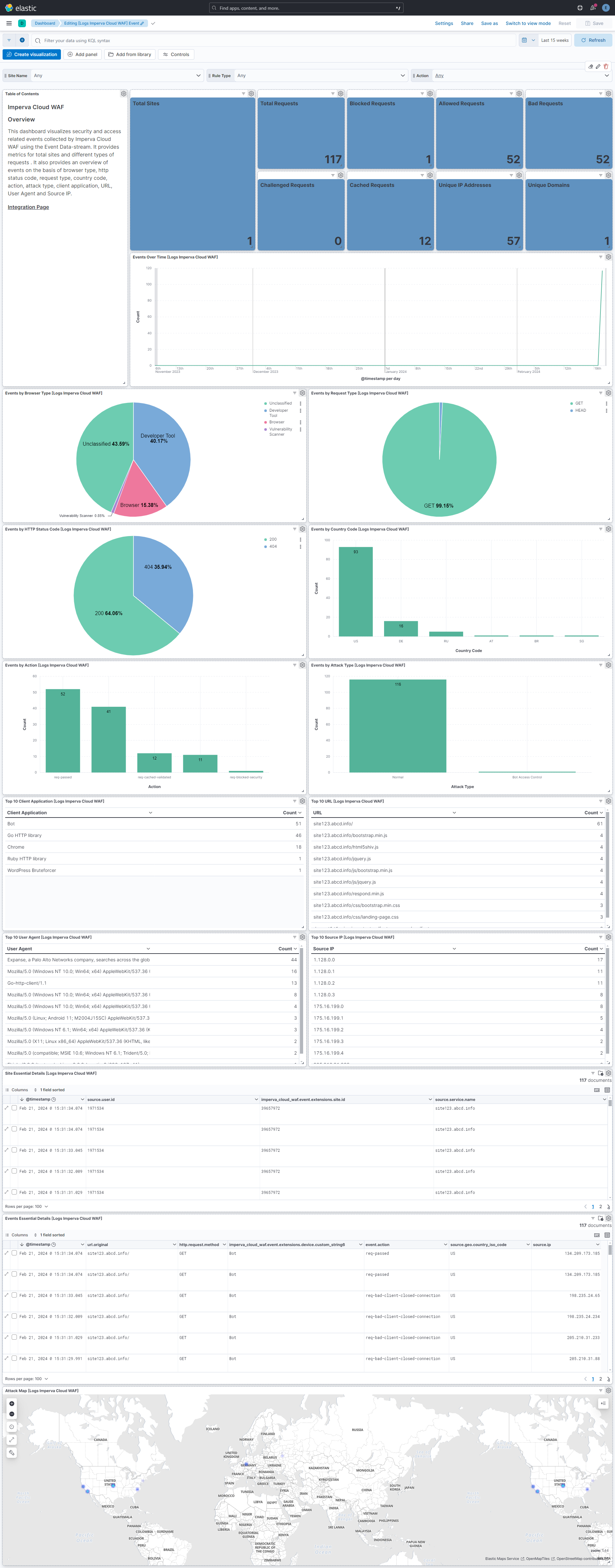Tick third row checkbox in Site Essential Details

(14, 1150)
